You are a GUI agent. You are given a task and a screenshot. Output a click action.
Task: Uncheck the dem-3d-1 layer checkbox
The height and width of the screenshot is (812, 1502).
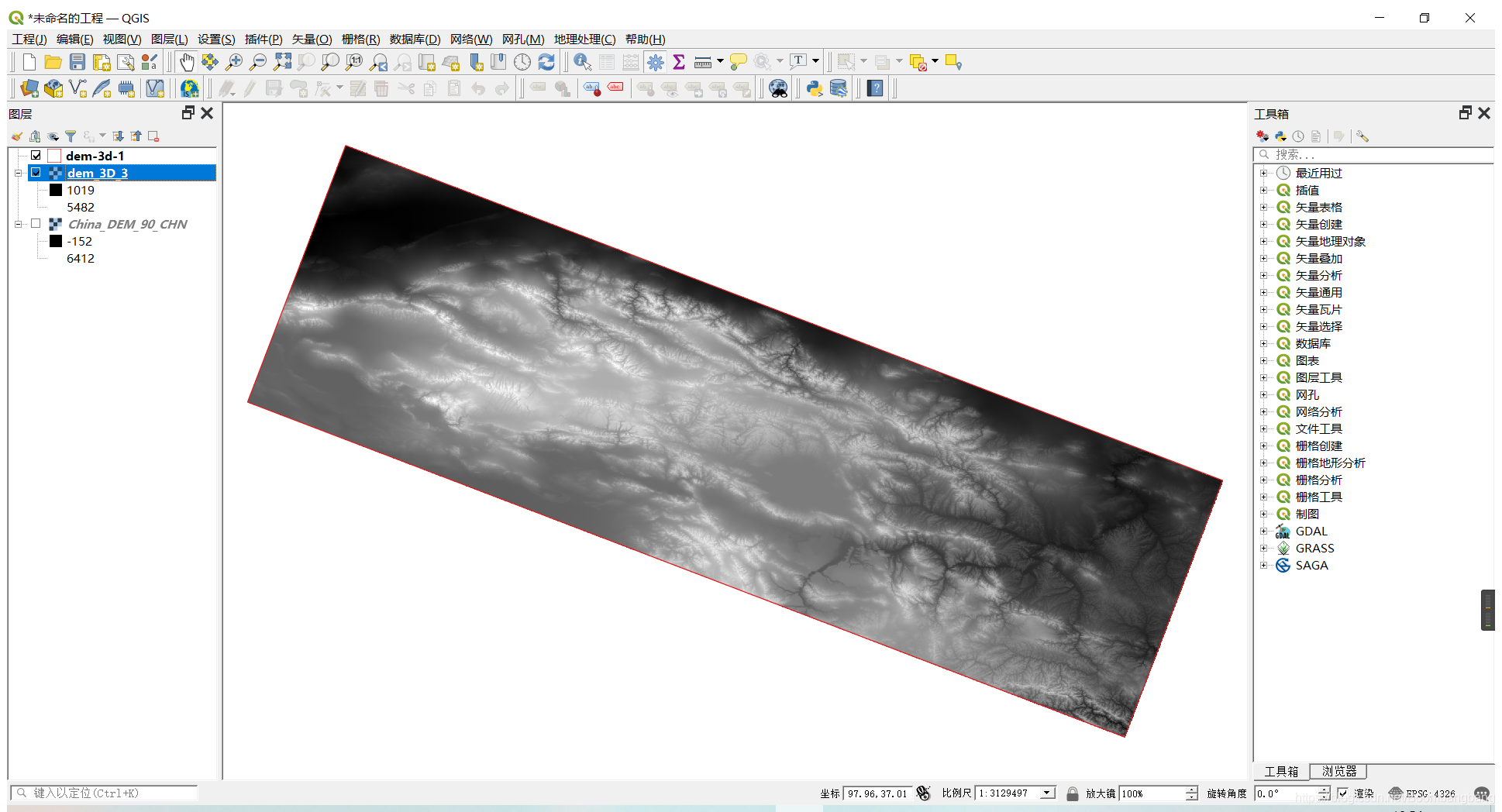36,156
